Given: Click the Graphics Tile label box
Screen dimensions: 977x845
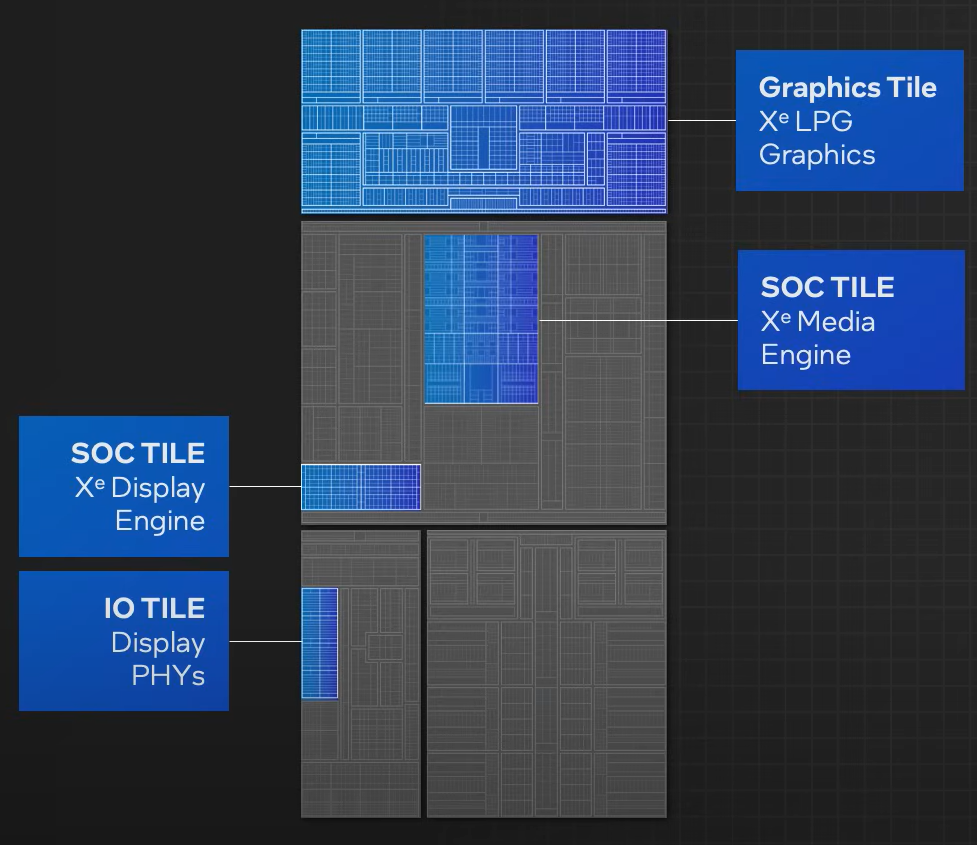Looking at the screenshot, I should (x=849, y=120).
